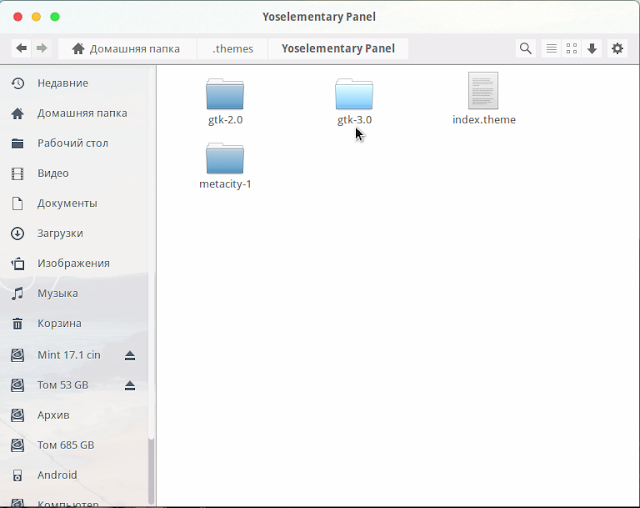640x508 pixels.
Task: Click the Архив drive icon
Action: [18, 415]
